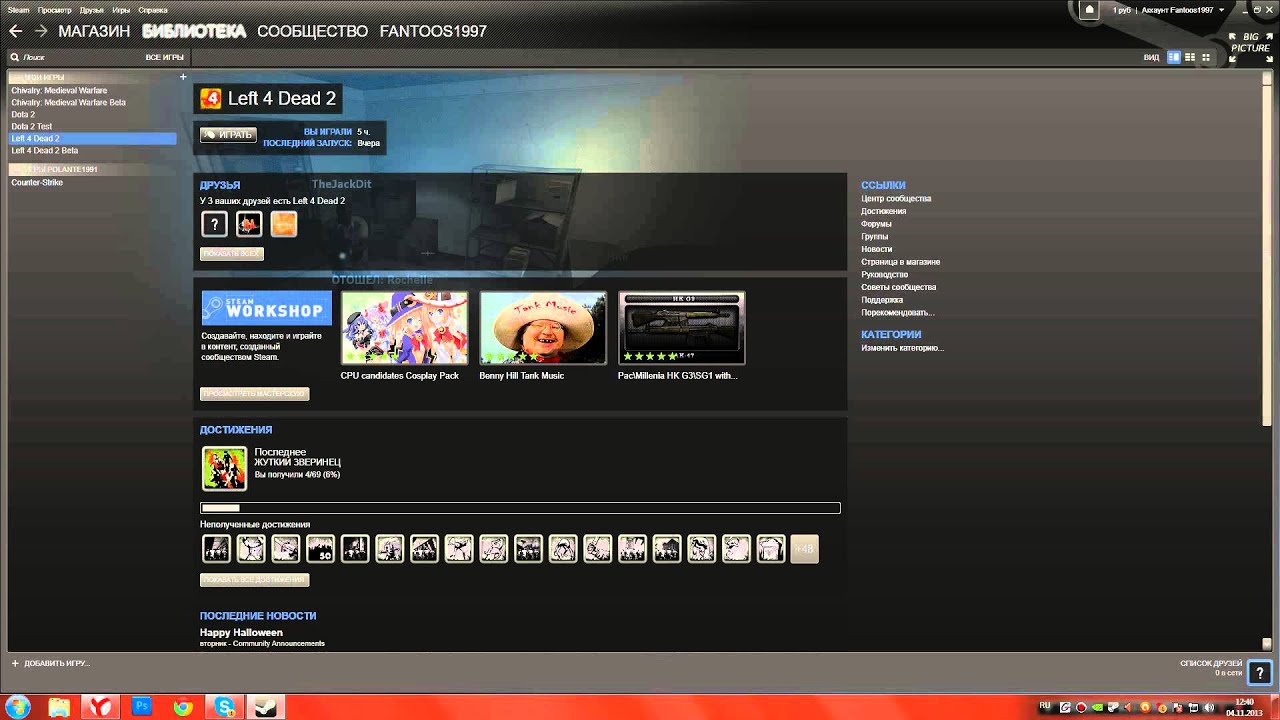1280x720 pixels.
Task: Open Skype from taskbar
Action: (x=224, y=707)
